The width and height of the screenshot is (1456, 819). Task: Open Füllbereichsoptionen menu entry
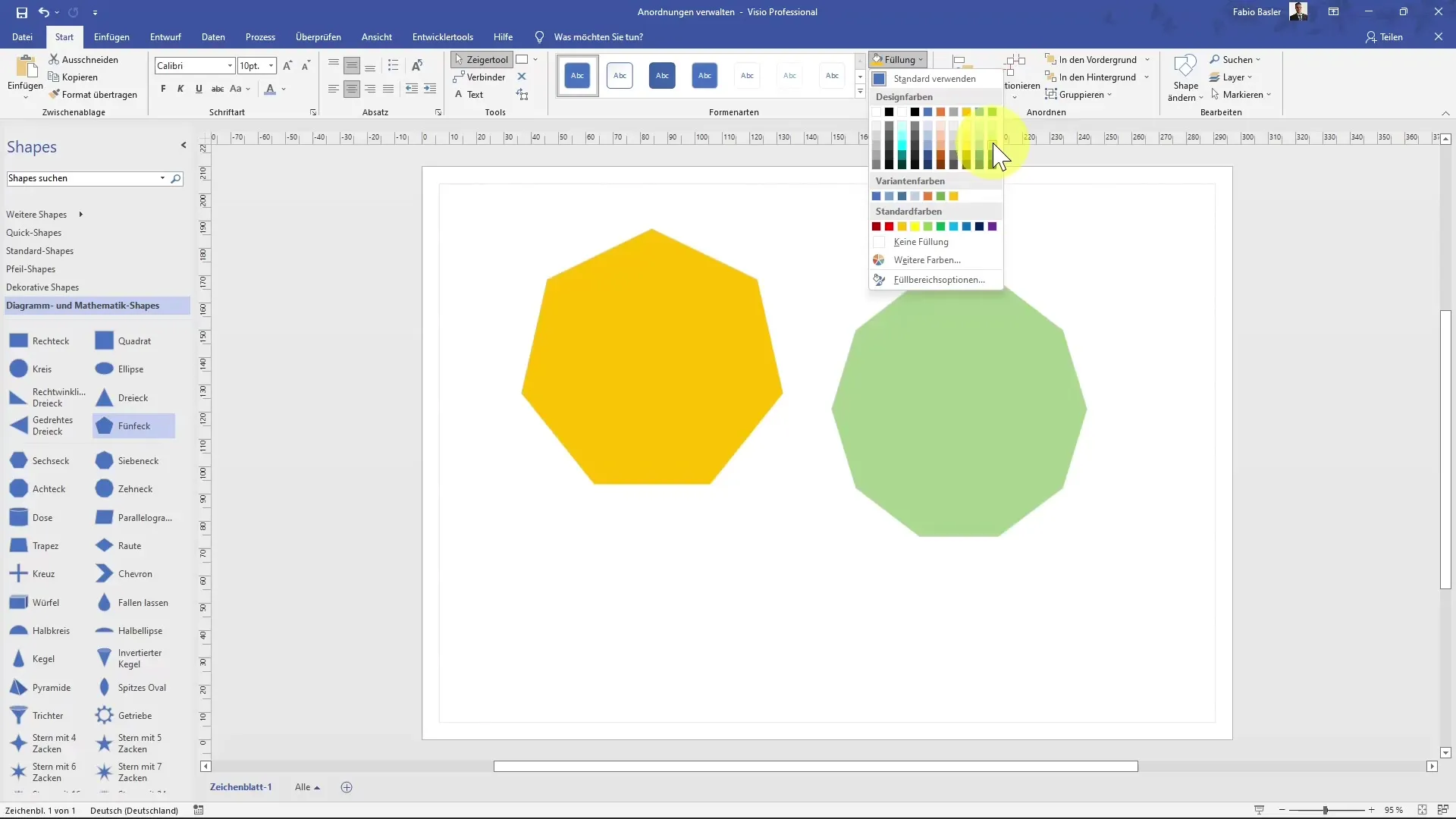pyautogui.click(x=936, y=280)
